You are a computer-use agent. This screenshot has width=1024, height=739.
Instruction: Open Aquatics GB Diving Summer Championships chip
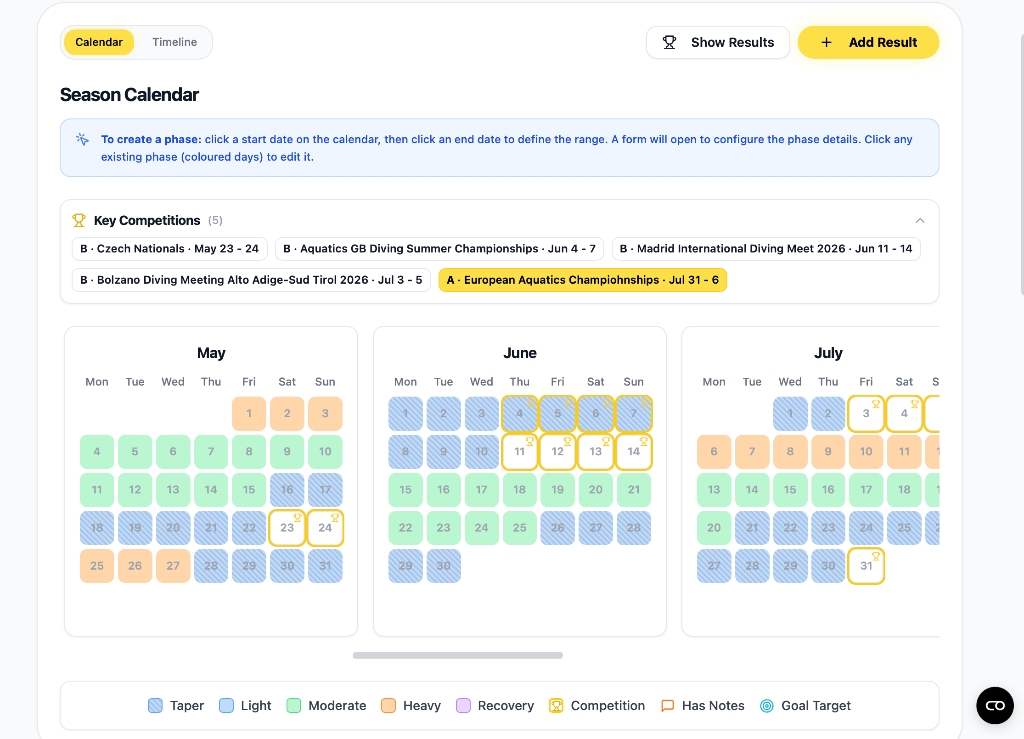pyautogui.click(x=440, y=249)
